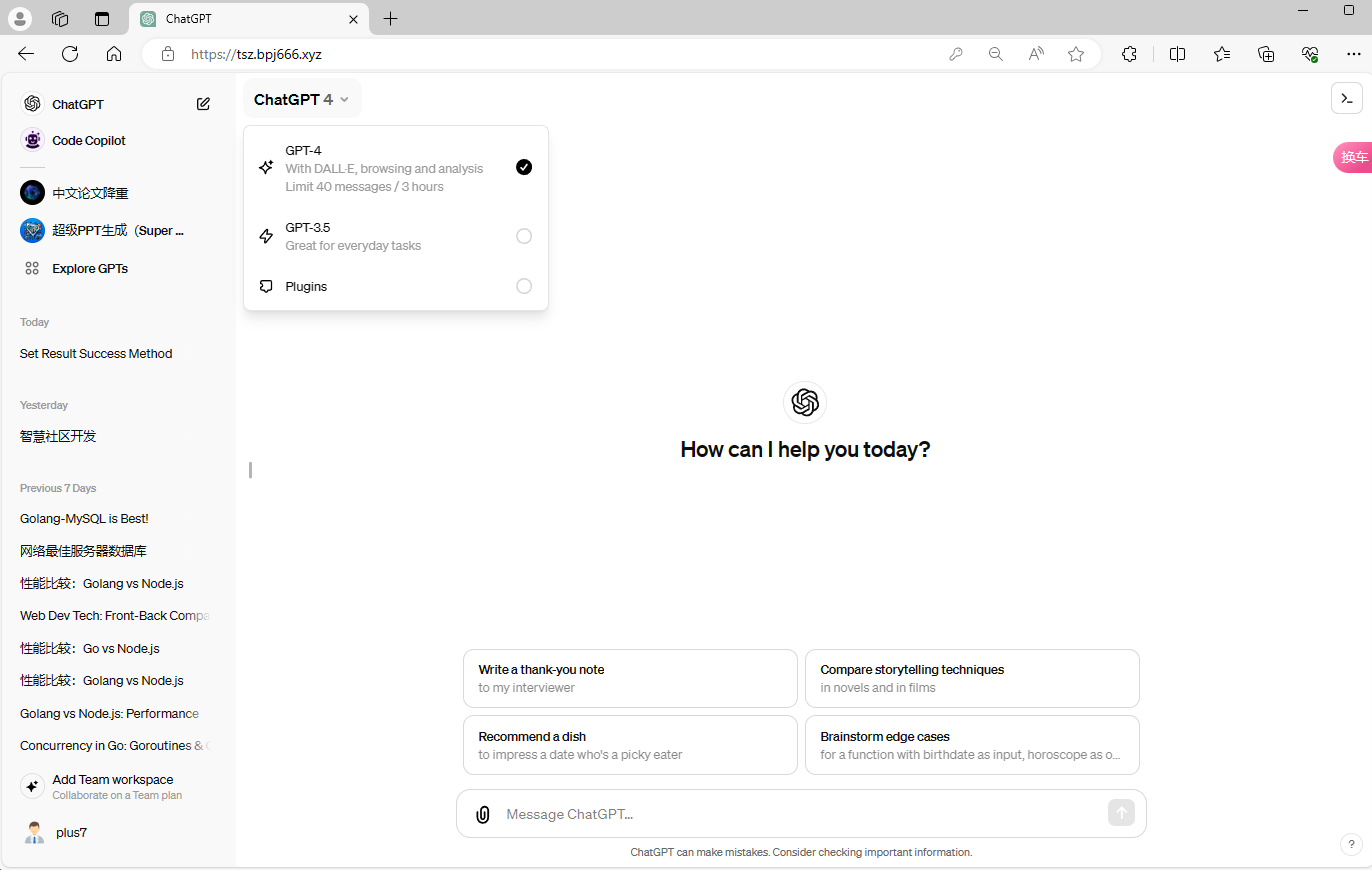This screenshot has width=1372, height=870.
Task: Go to the browser home icon
Action: (x=114, y=54)
